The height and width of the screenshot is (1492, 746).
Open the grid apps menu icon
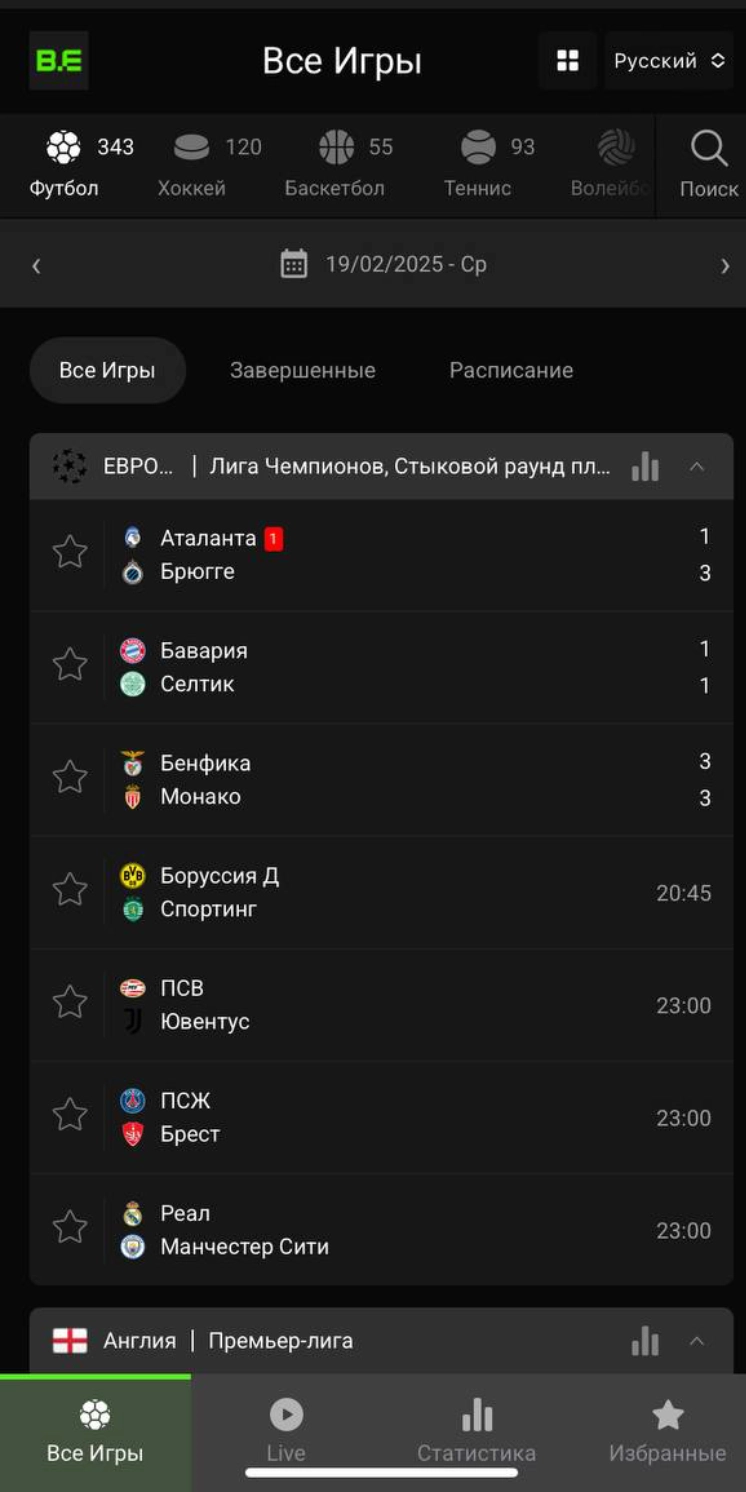(x=568, y=61)
